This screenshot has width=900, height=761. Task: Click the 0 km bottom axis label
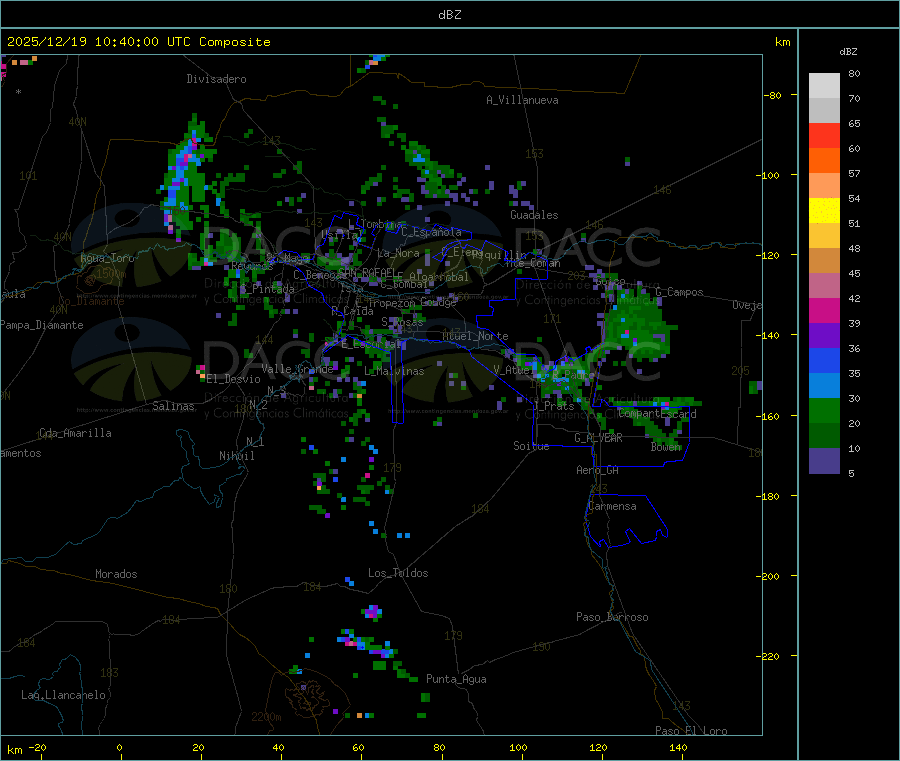point(119,747)
